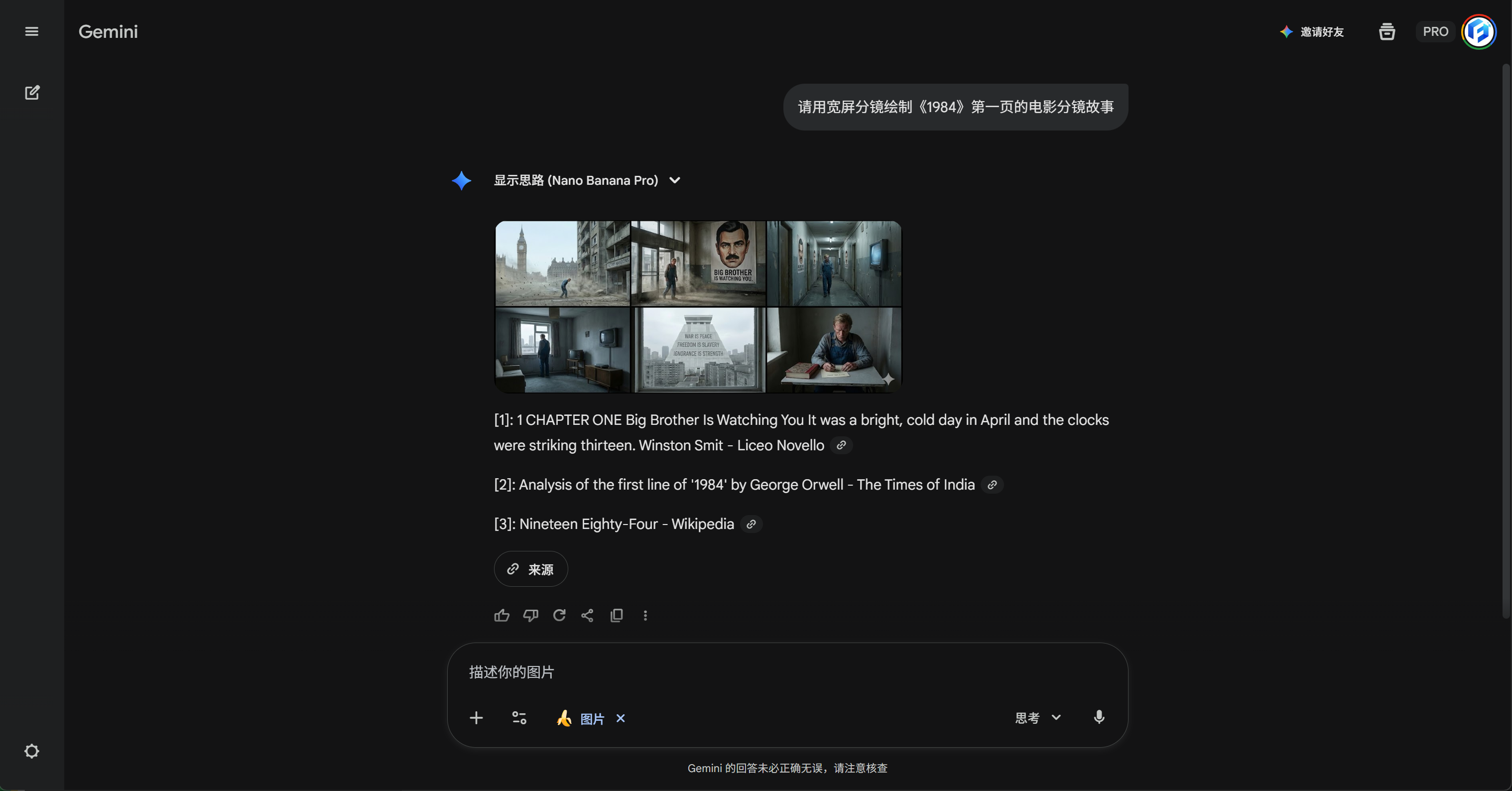Add attachment with plus icon
1512x791 pixels.
(x=476, y=718)
